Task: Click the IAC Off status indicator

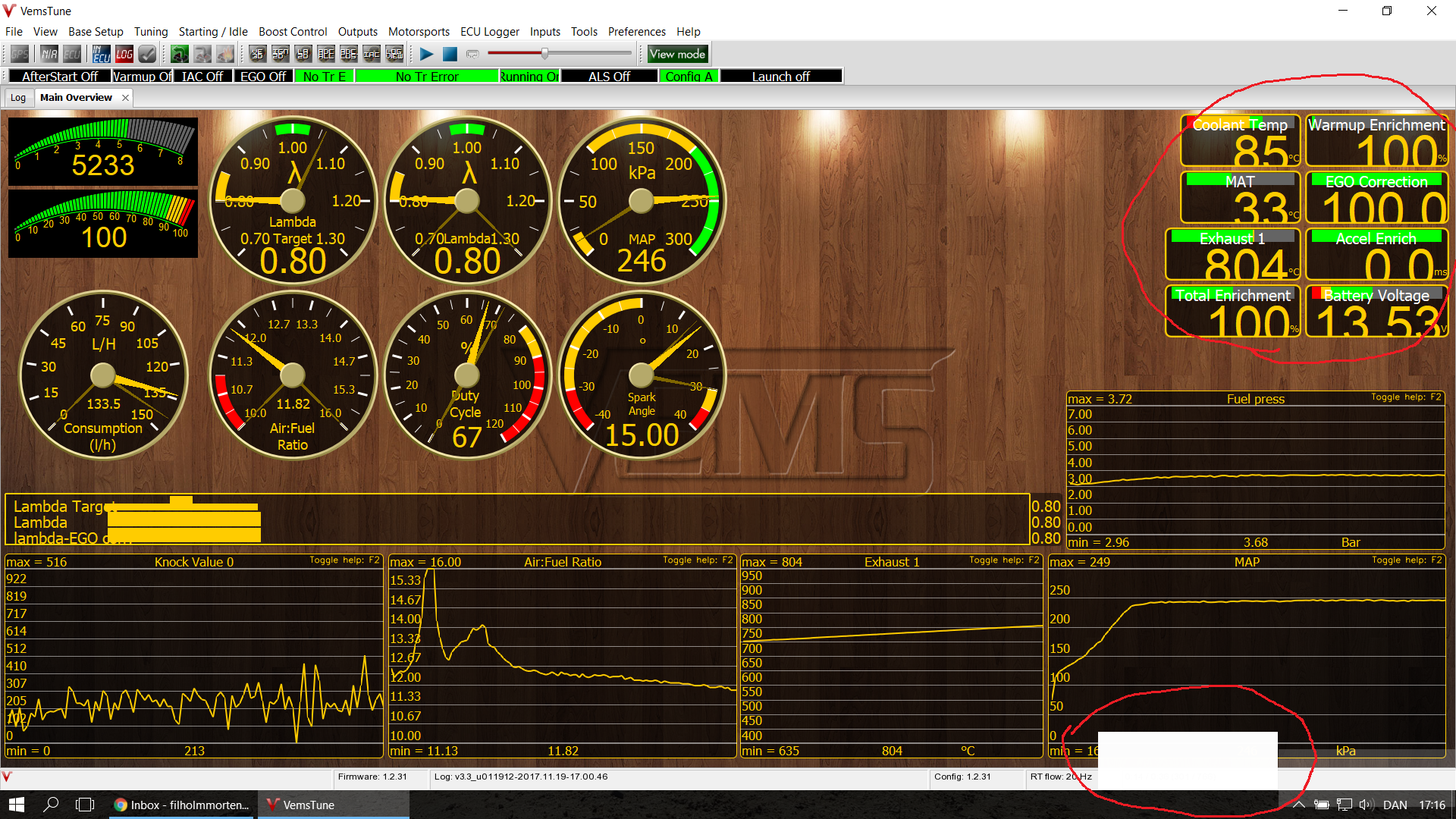Action: pos(202,76)
